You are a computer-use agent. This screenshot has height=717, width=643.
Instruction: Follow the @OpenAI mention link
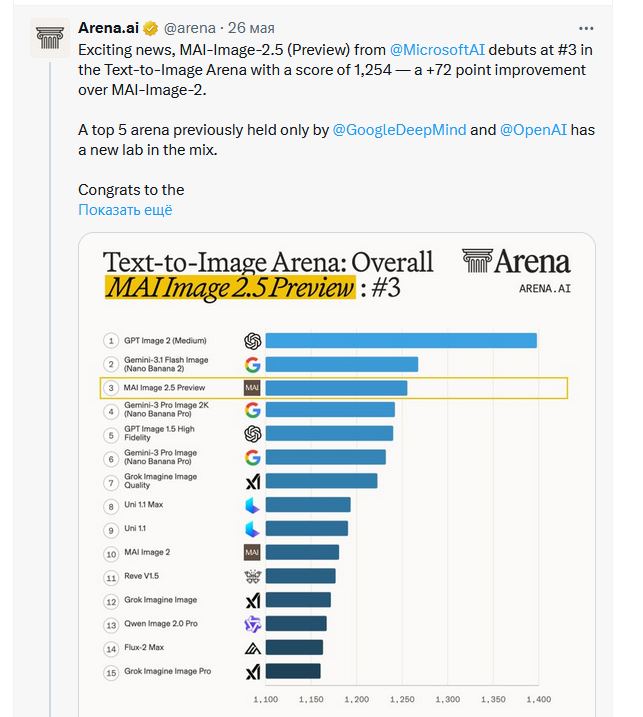[x=533, y=130]
